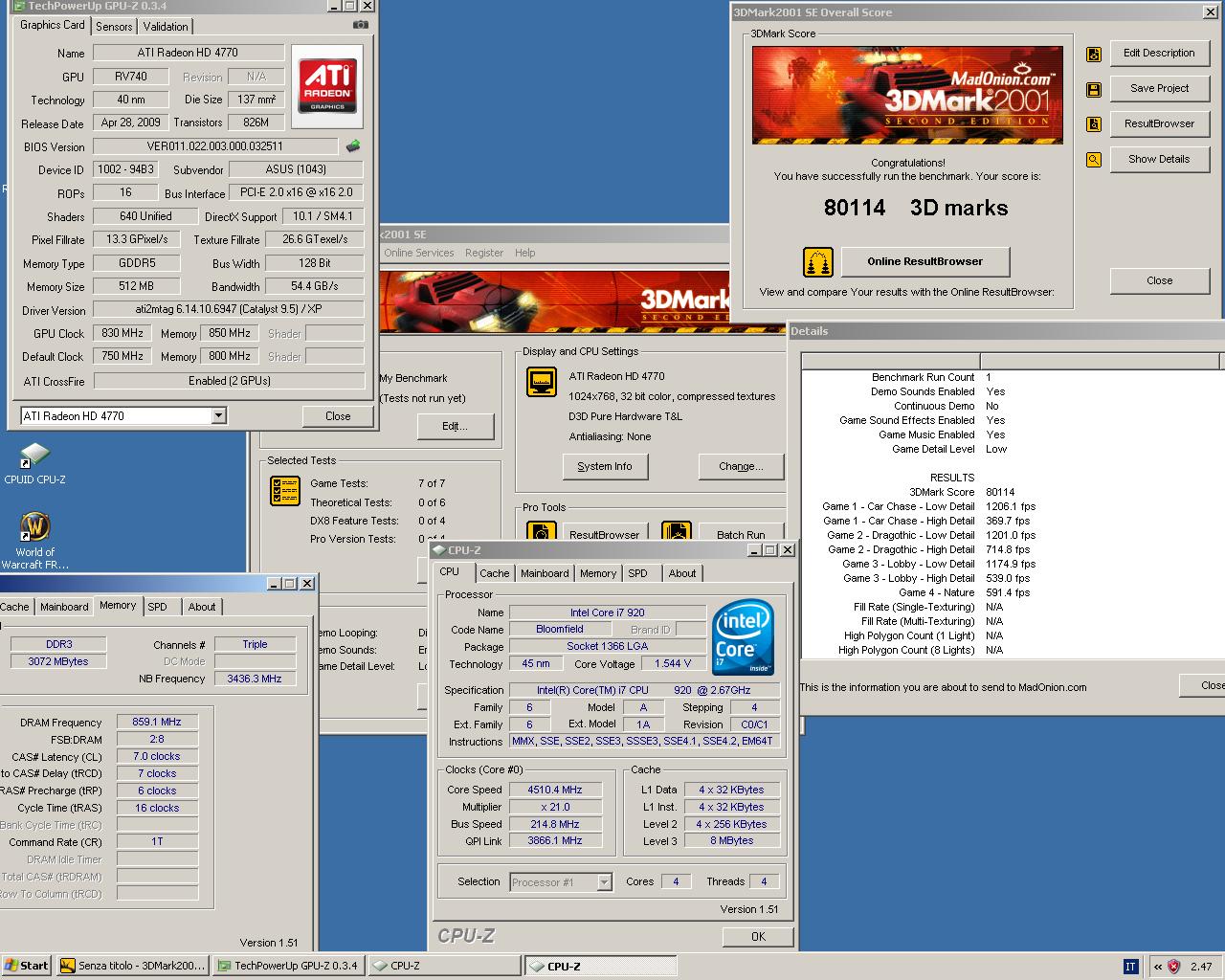The width and height of the screenshot is (1225, 980).
Task: Click the BIOS Version field in GPU-Z
Action: click(215, 146)
